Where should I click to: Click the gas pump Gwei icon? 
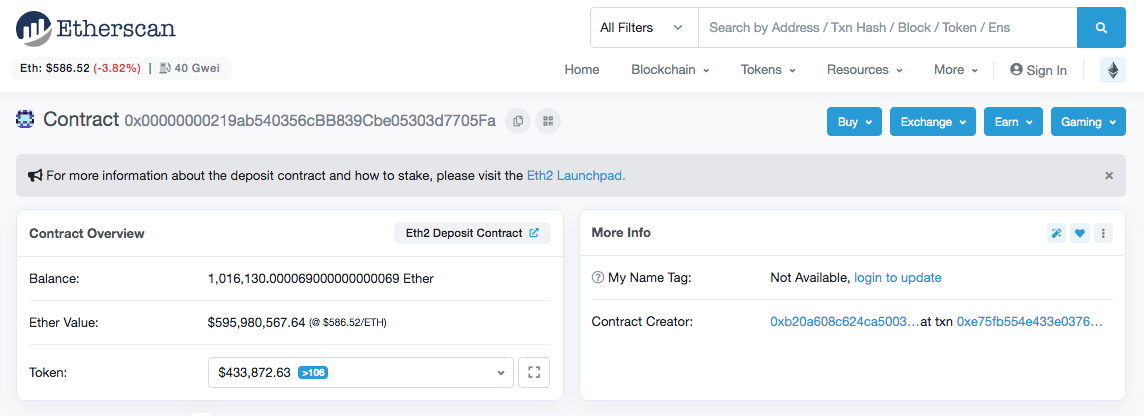coord(165,68)
